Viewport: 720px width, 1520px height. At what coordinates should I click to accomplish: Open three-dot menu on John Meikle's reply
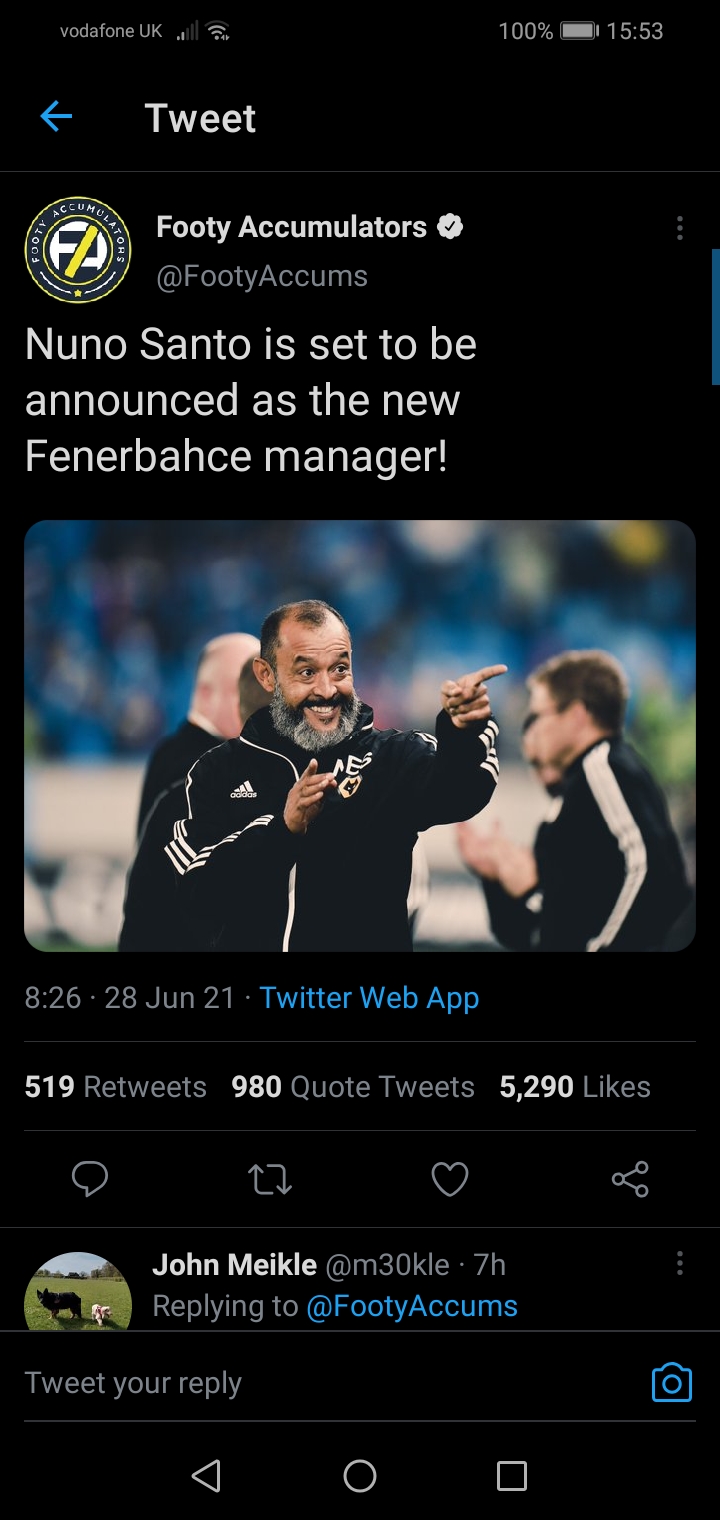(680, 1263)
